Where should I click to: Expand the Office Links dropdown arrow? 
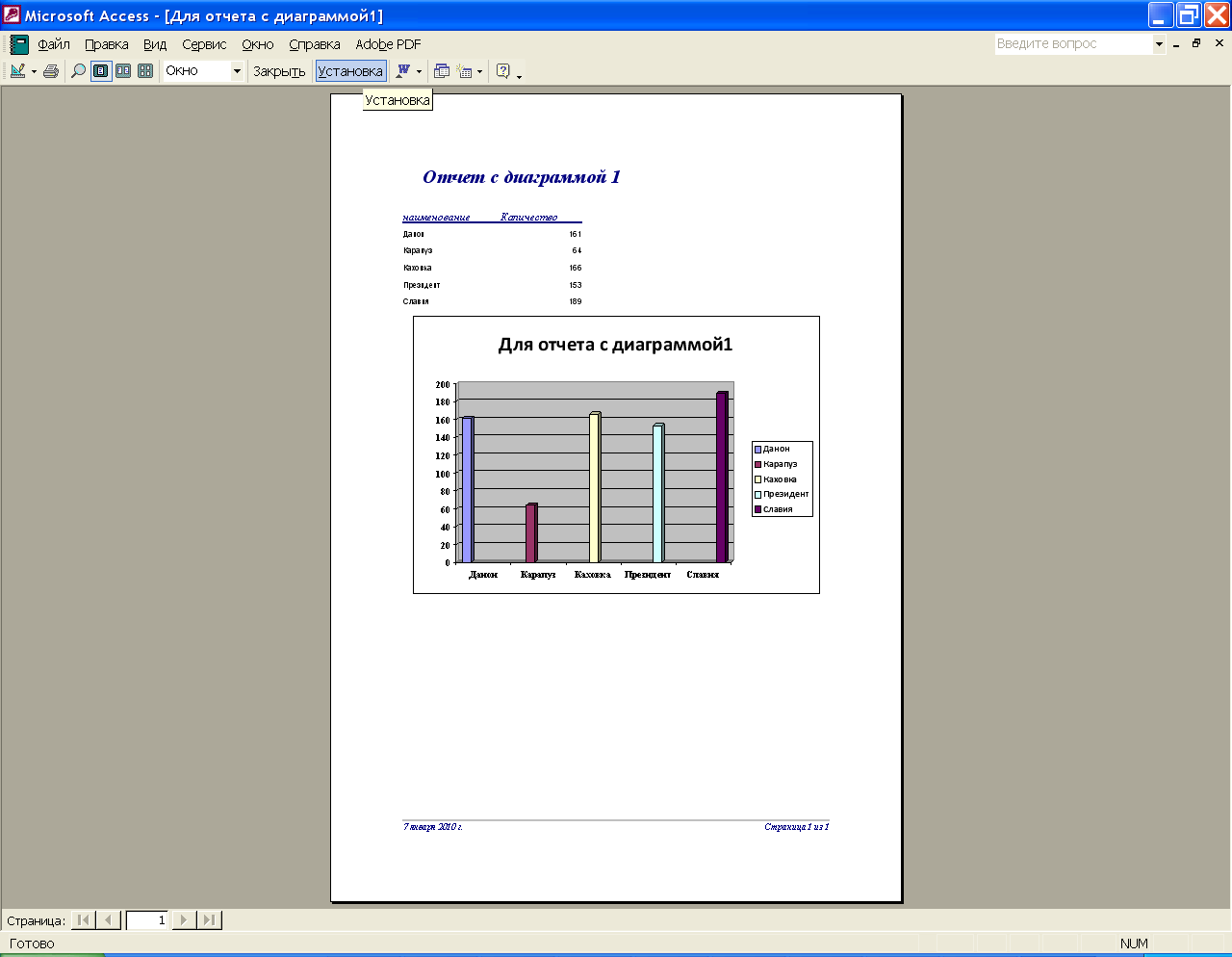[419, 71]
